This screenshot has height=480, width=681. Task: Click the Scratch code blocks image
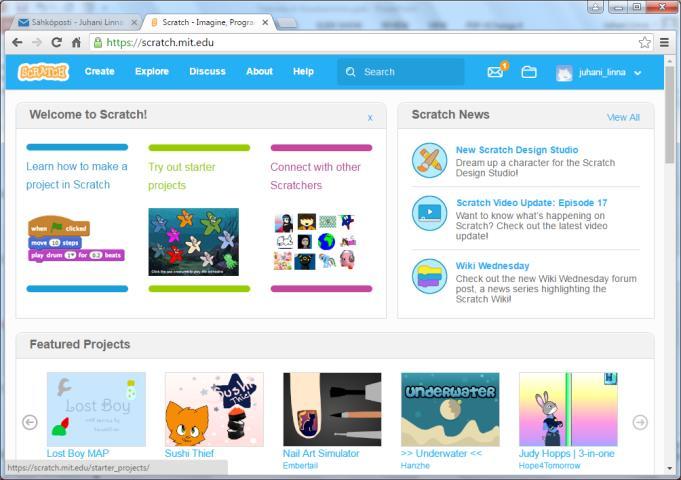coord(76,239)
